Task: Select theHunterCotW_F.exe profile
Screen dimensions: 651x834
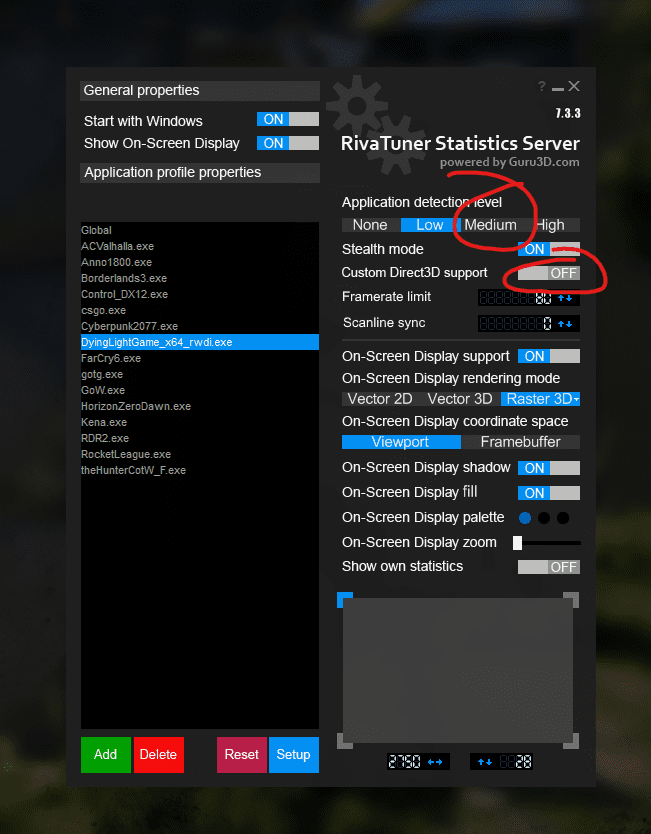Action: click(x=200, y=470)
